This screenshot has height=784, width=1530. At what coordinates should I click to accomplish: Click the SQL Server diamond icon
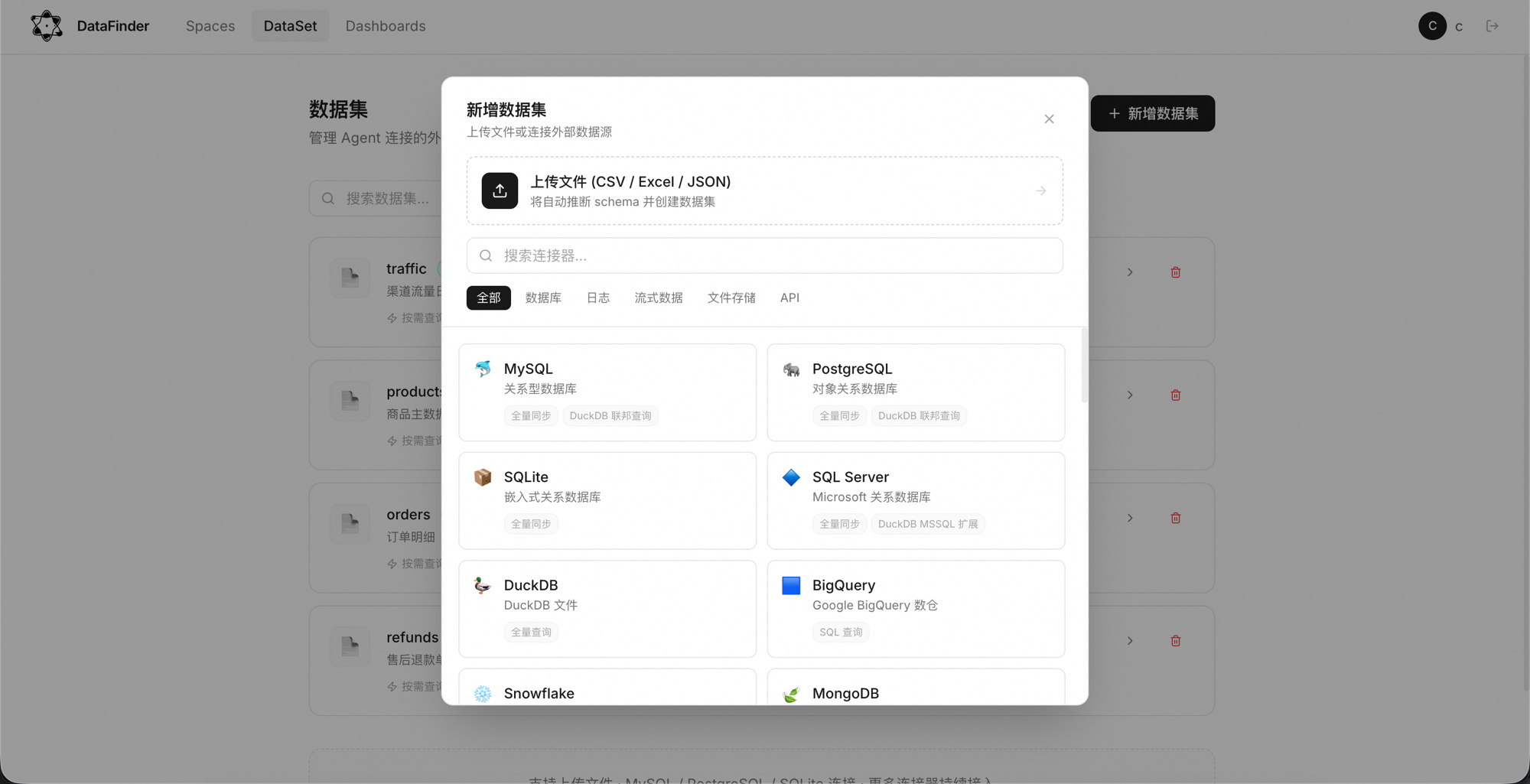[x=791, y=477]
